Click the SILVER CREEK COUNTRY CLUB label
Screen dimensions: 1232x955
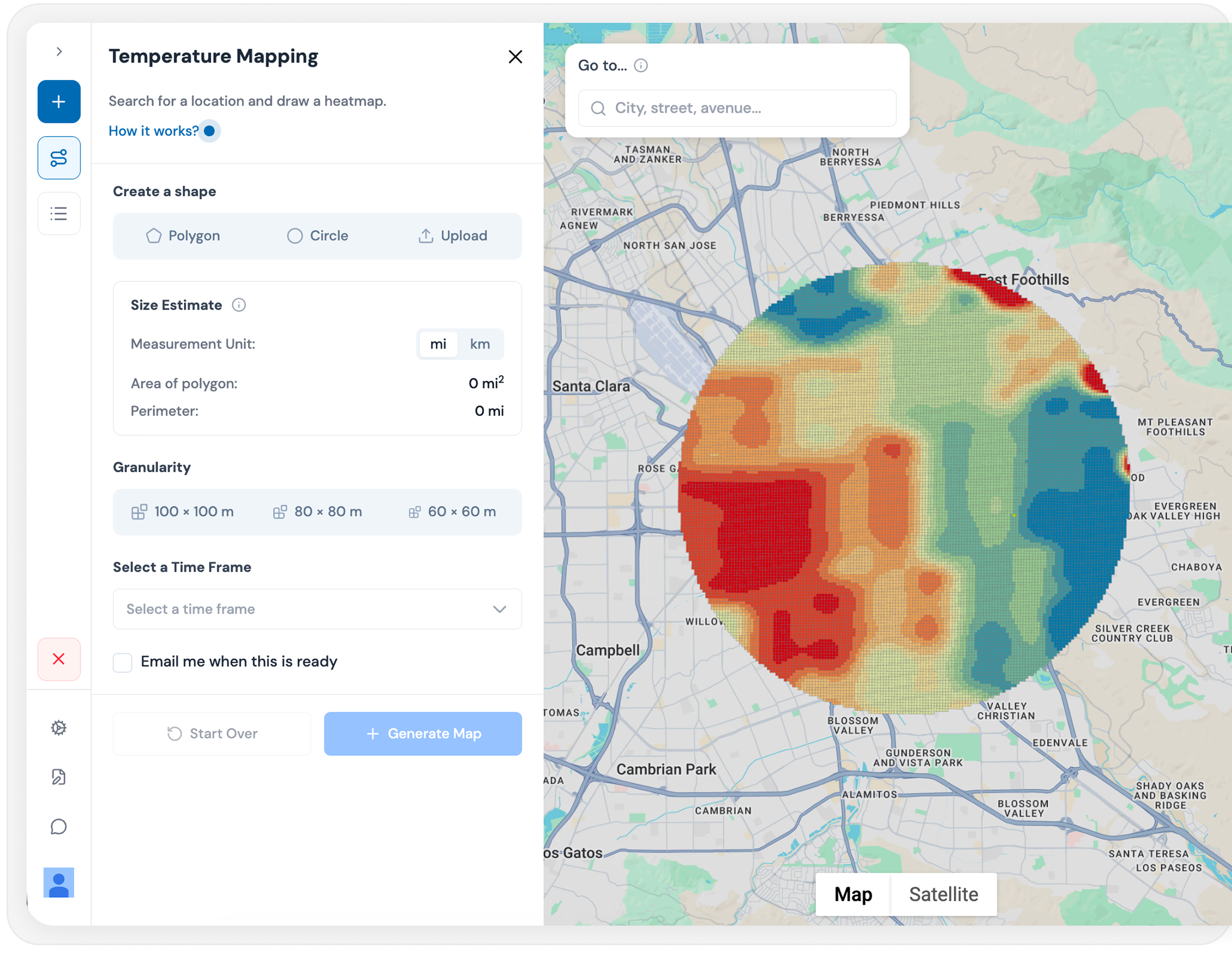1132,634
